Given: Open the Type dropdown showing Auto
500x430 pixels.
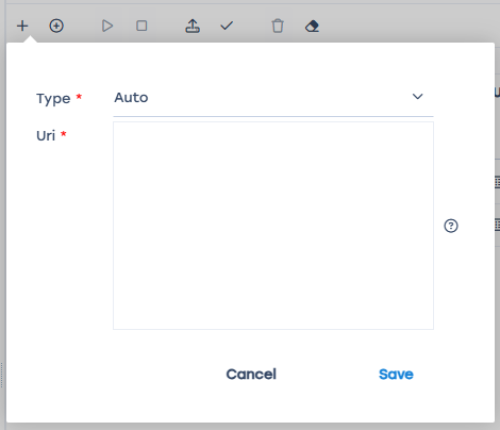Looking at the screenshot, I should tap(273, 98).
